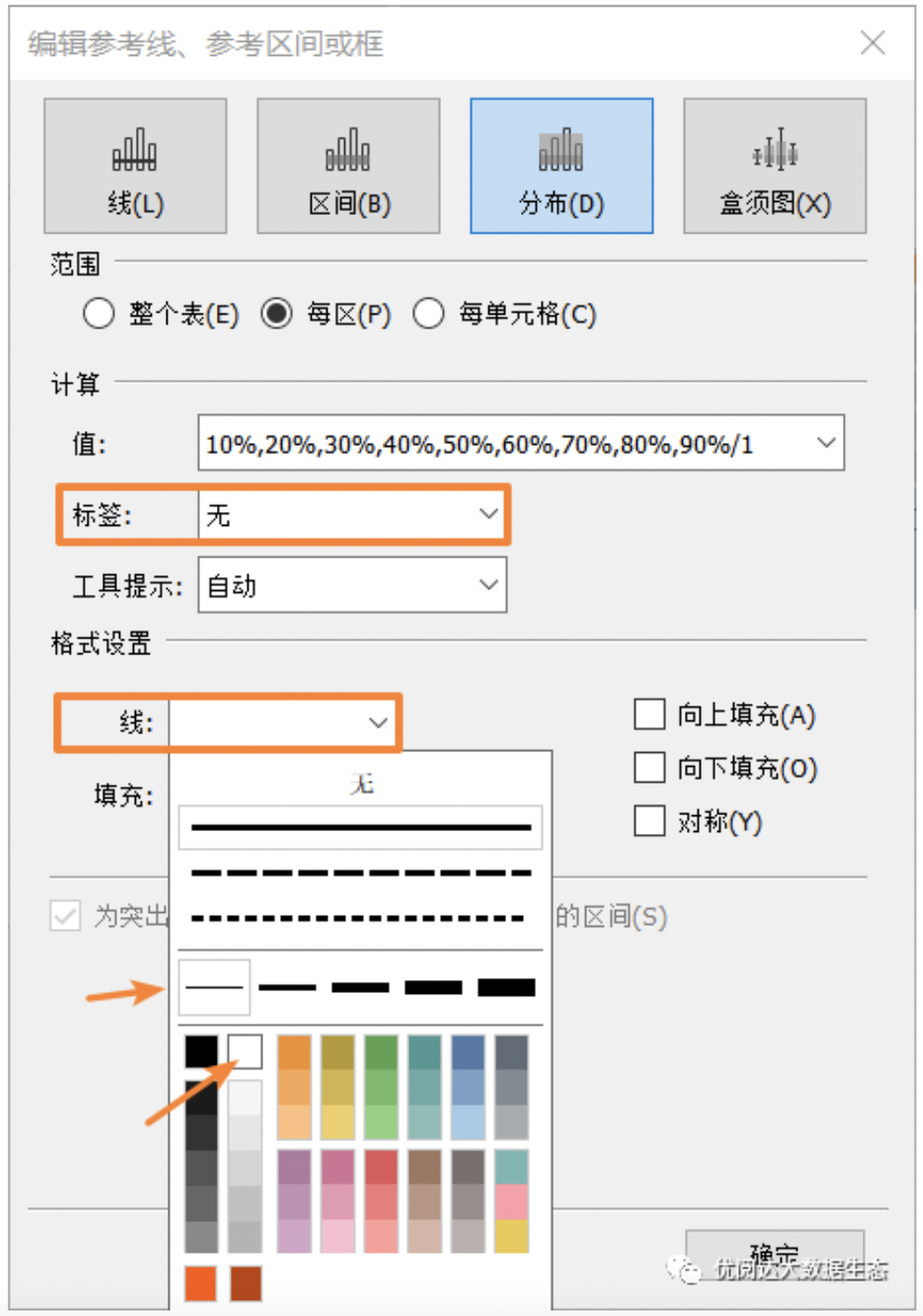The width and height of the screenshot is (923, 1316).
Task: Select the 区间(B) band type
Action: 348,166
